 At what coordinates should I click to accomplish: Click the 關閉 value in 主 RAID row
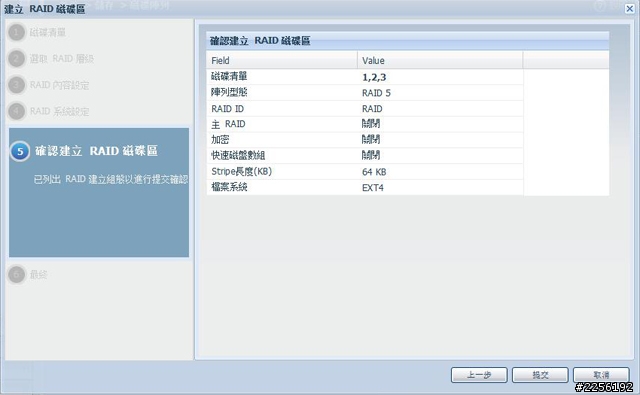(371, 124)
